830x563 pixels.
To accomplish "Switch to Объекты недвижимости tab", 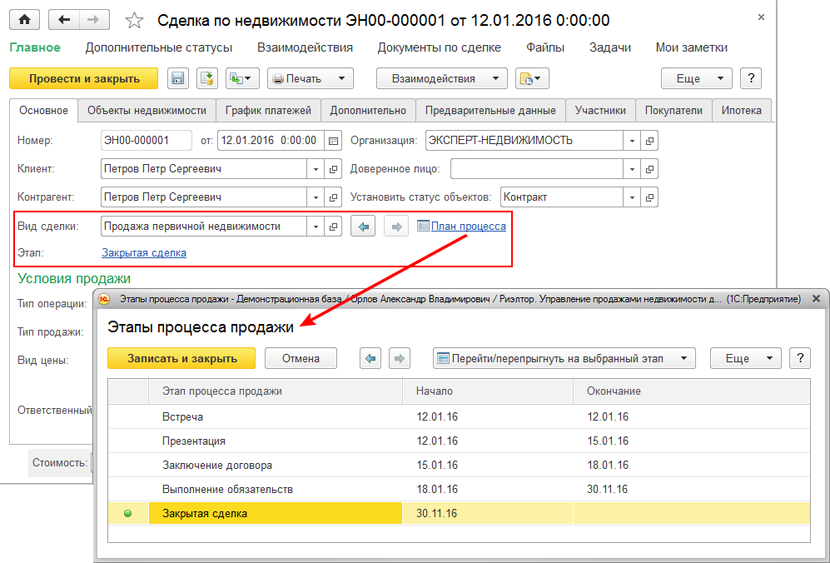I will [147, 110].
